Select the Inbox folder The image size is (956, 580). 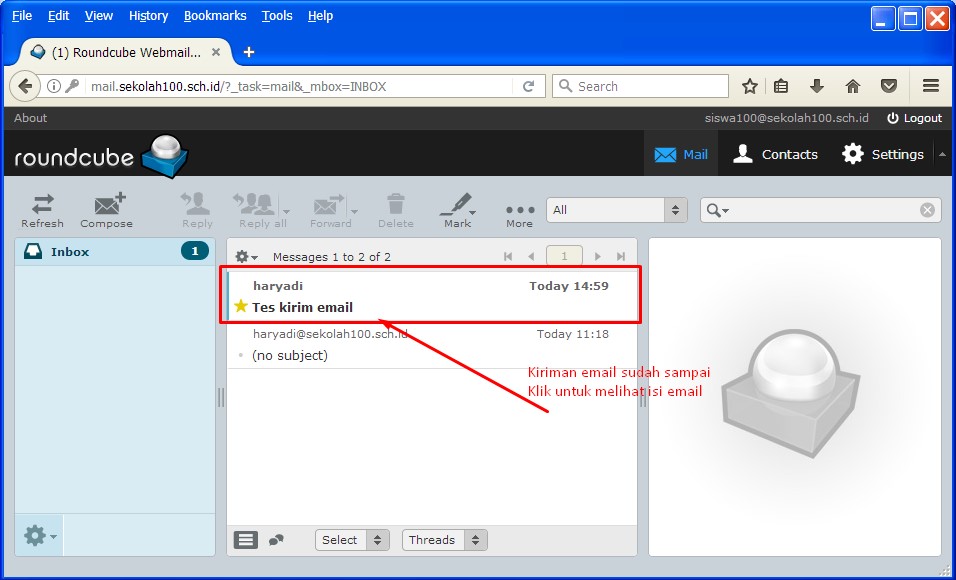pos(70,252)
